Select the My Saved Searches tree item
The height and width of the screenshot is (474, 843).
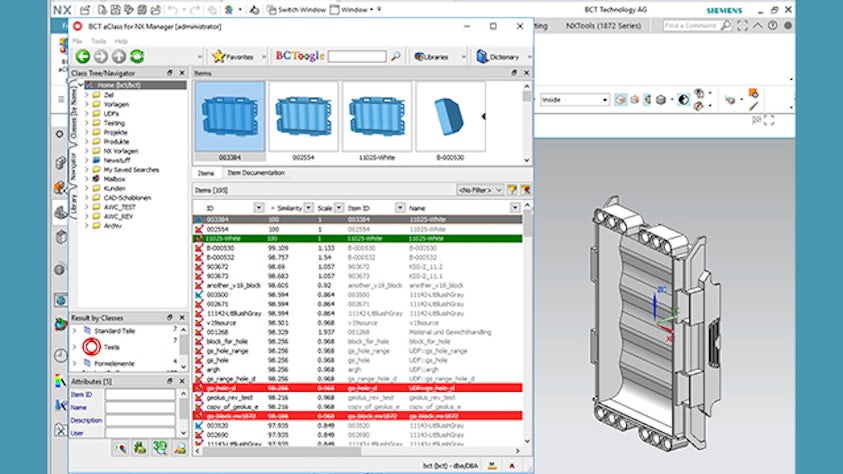(131, 170)
